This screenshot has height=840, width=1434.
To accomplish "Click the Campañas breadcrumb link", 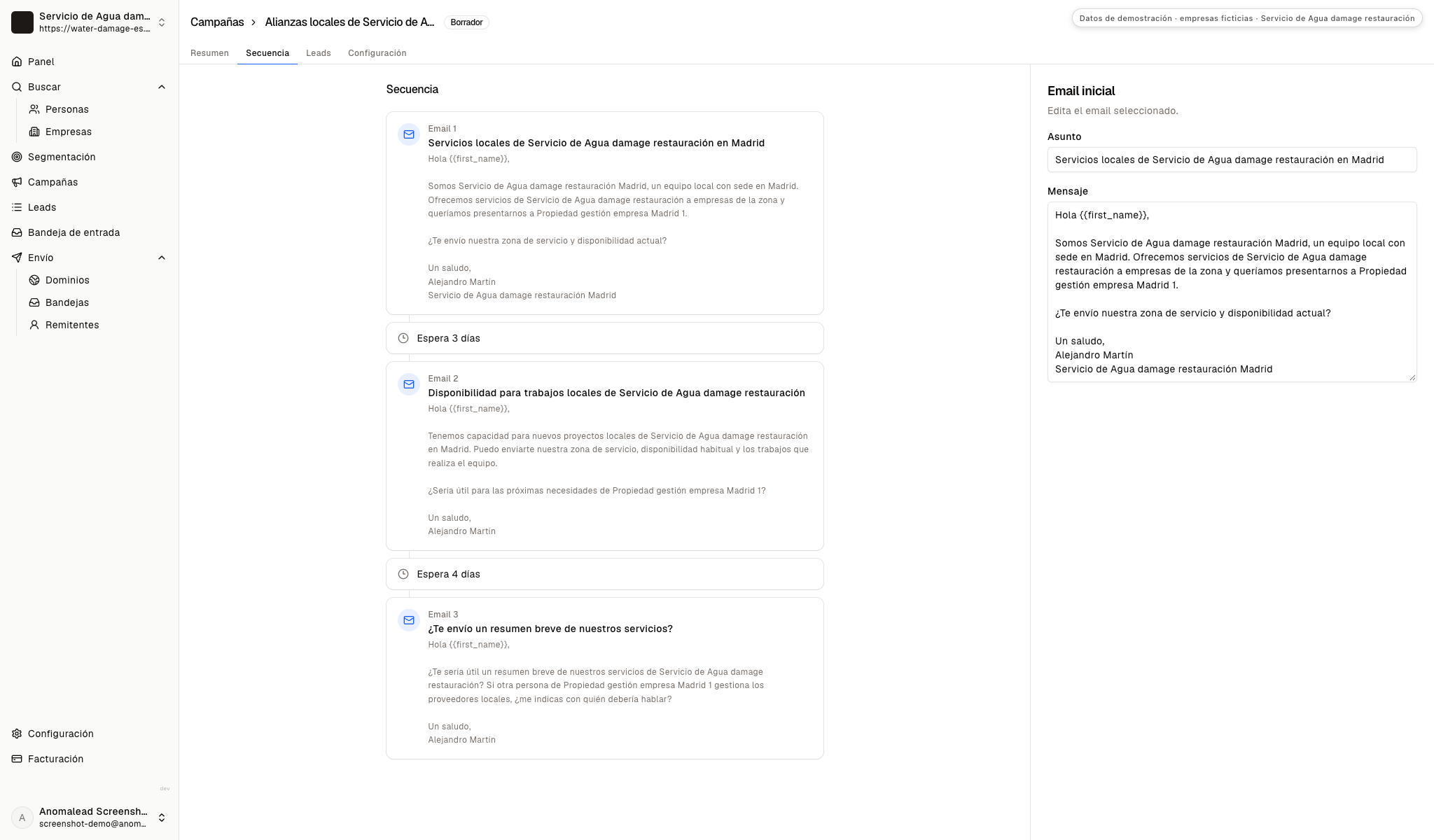I will tap(217, 22).
